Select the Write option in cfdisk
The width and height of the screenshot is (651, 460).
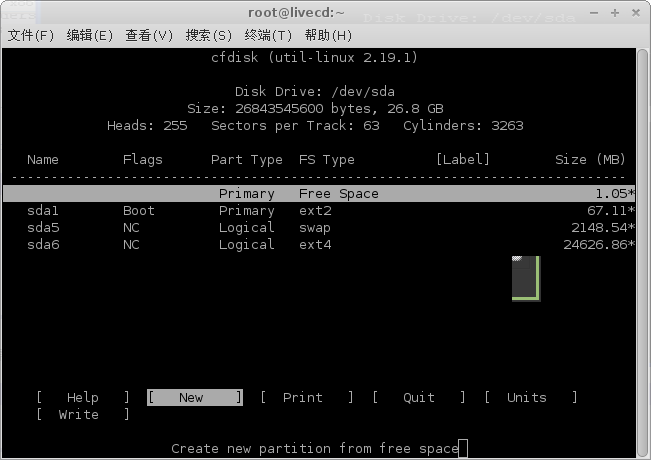(83, 414)
